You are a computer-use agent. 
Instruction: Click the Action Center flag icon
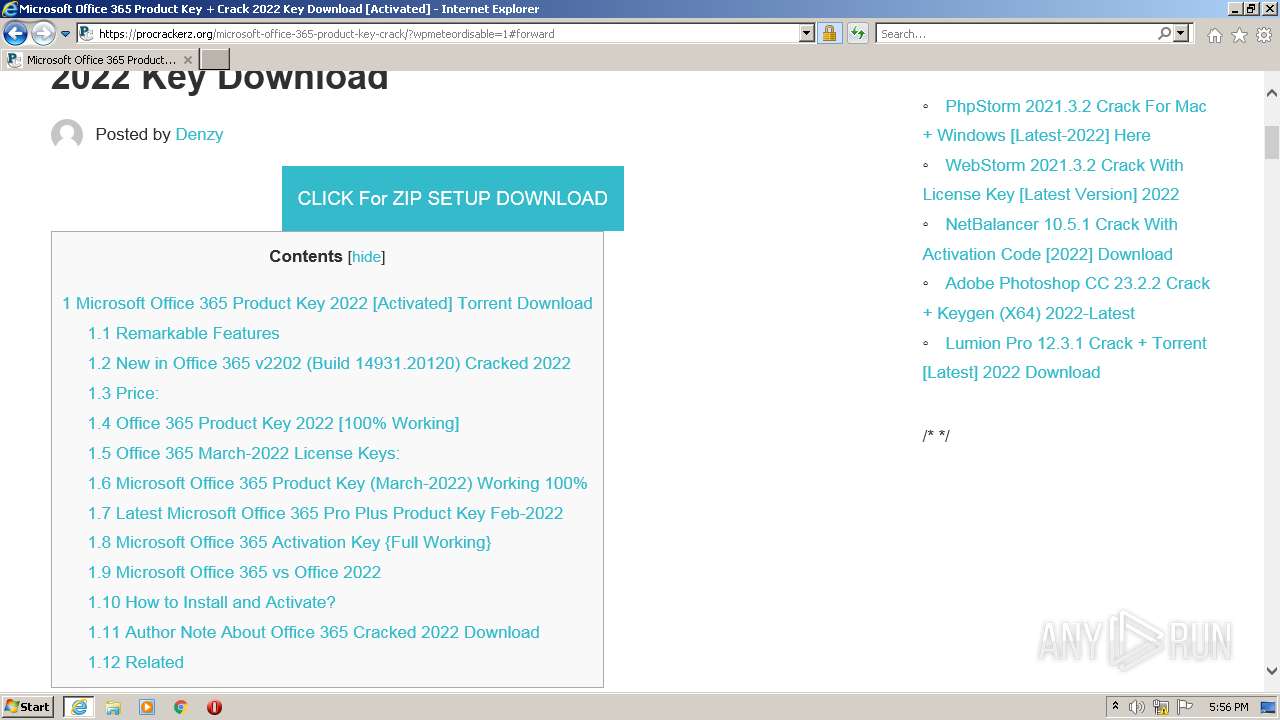pyautogui.click(x=1185, y=707)
